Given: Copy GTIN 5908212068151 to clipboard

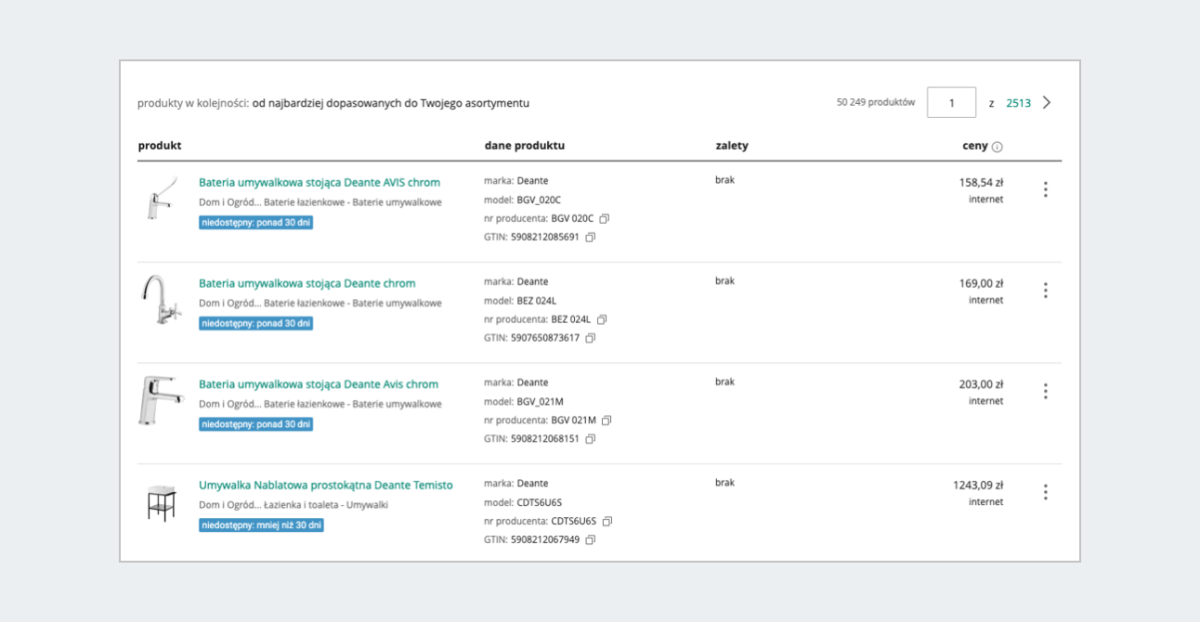Looking at the screenshot, I should coord(590,439).
